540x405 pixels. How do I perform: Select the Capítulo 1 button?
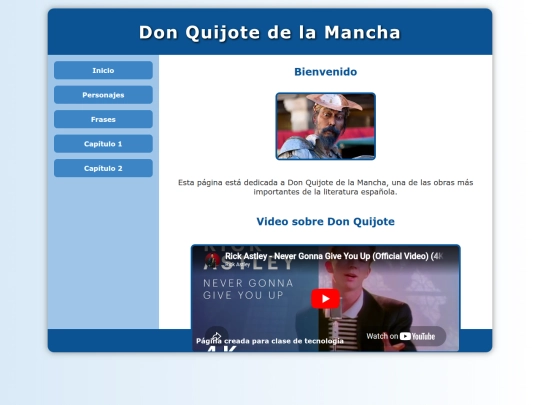[x=103, y=144]
